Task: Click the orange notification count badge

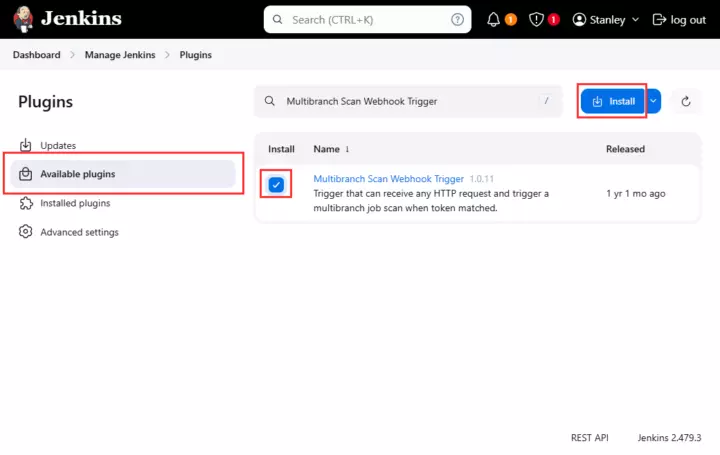Action: point(511,20)
